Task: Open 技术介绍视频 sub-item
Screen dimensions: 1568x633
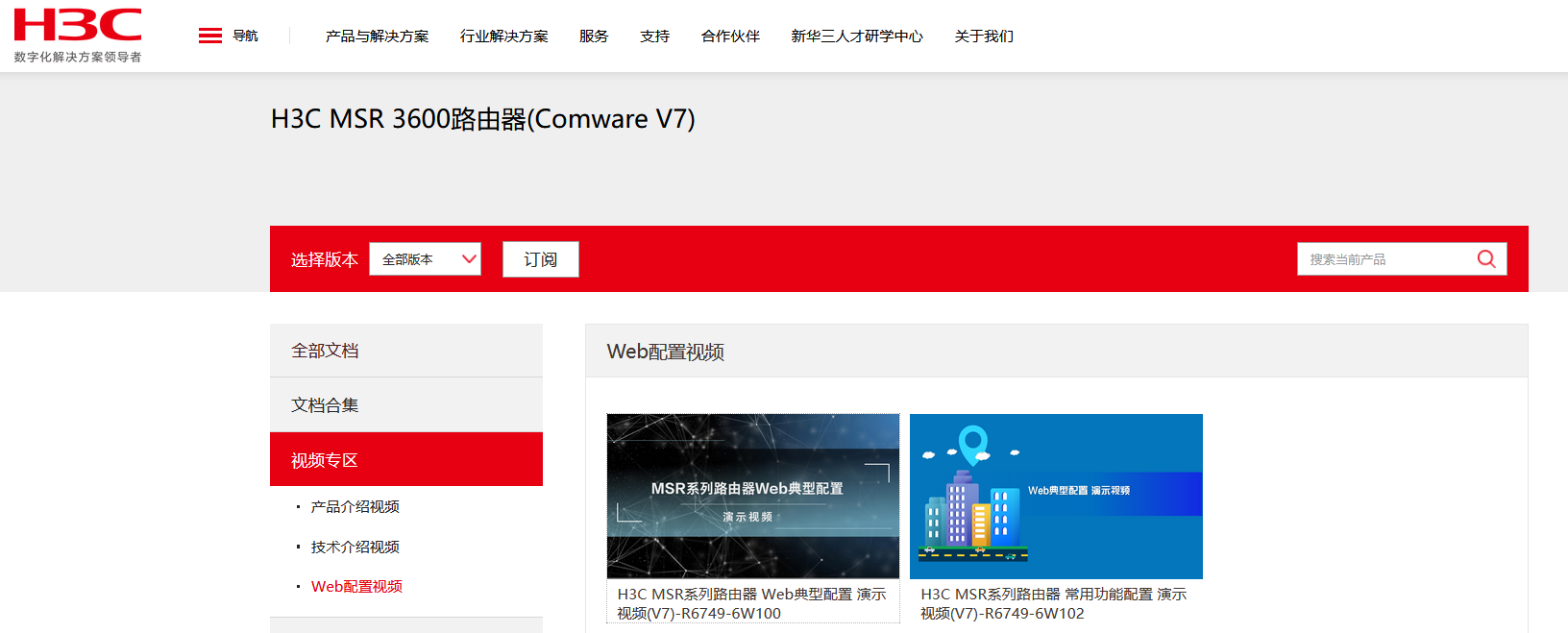Action: (x=355, y=547)
